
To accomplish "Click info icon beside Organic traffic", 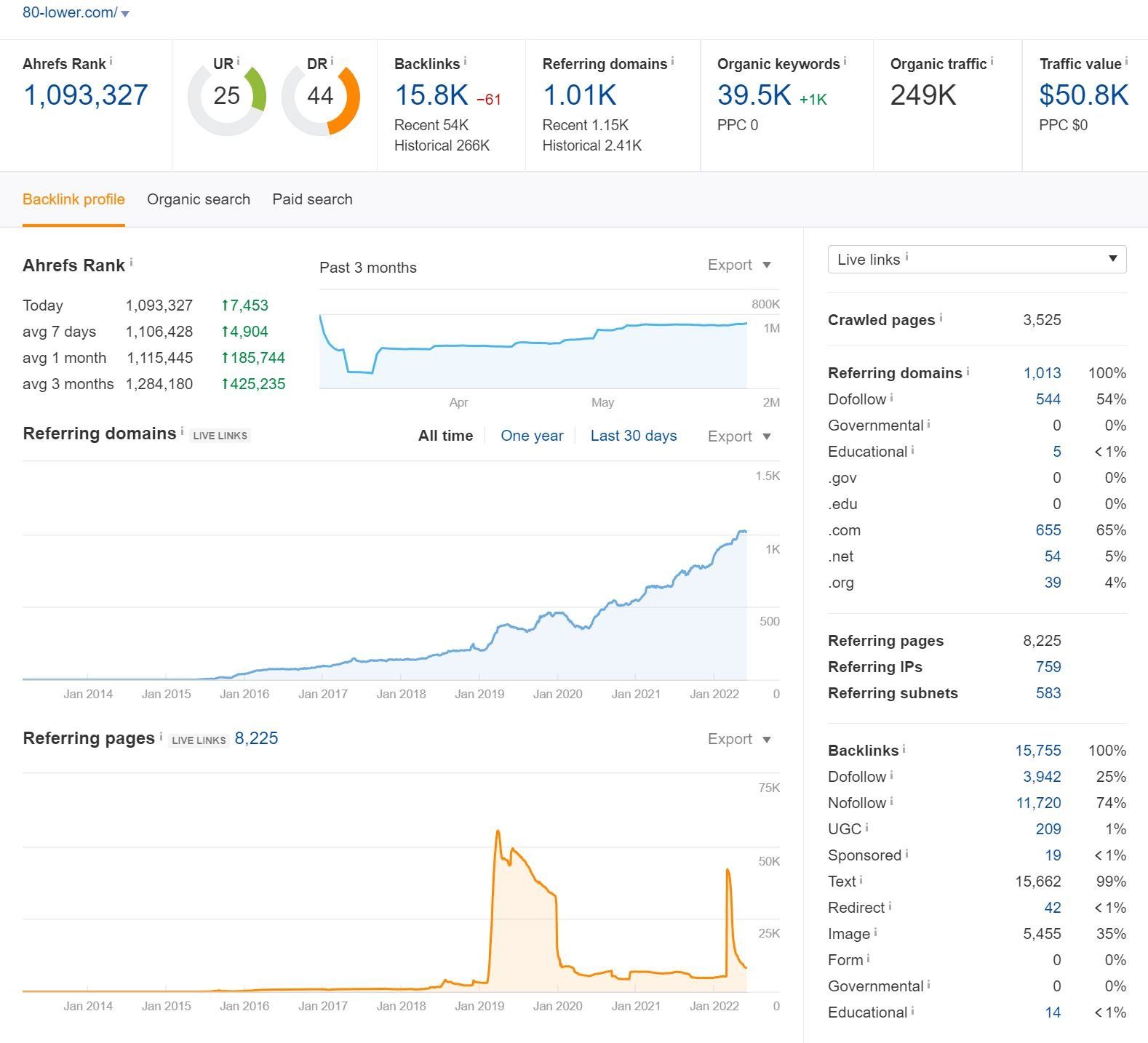I will (x=992, y=62).
